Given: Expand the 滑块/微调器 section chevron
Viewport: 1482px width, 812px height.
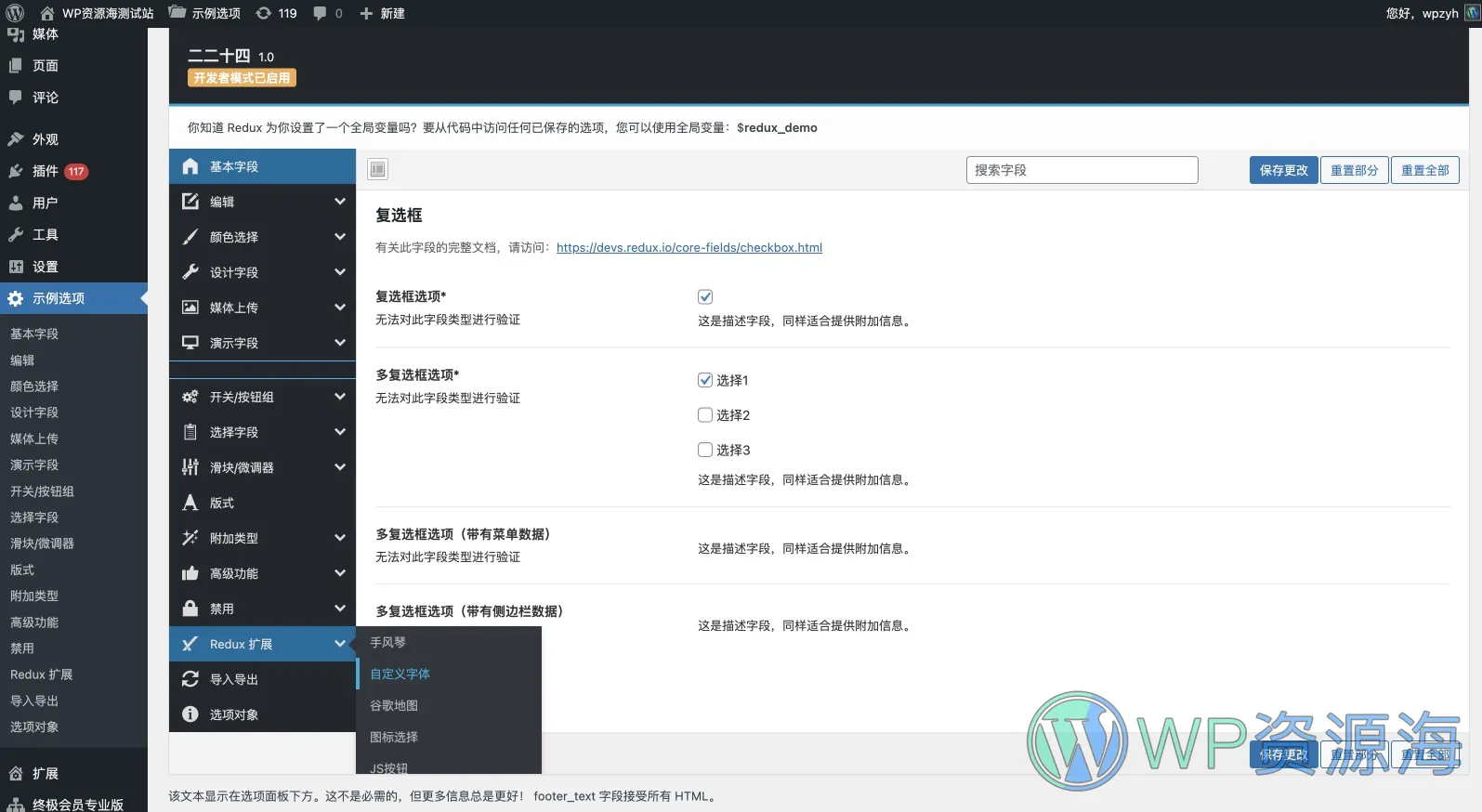Looking at the screenshot, I should [x=340, y=467].
